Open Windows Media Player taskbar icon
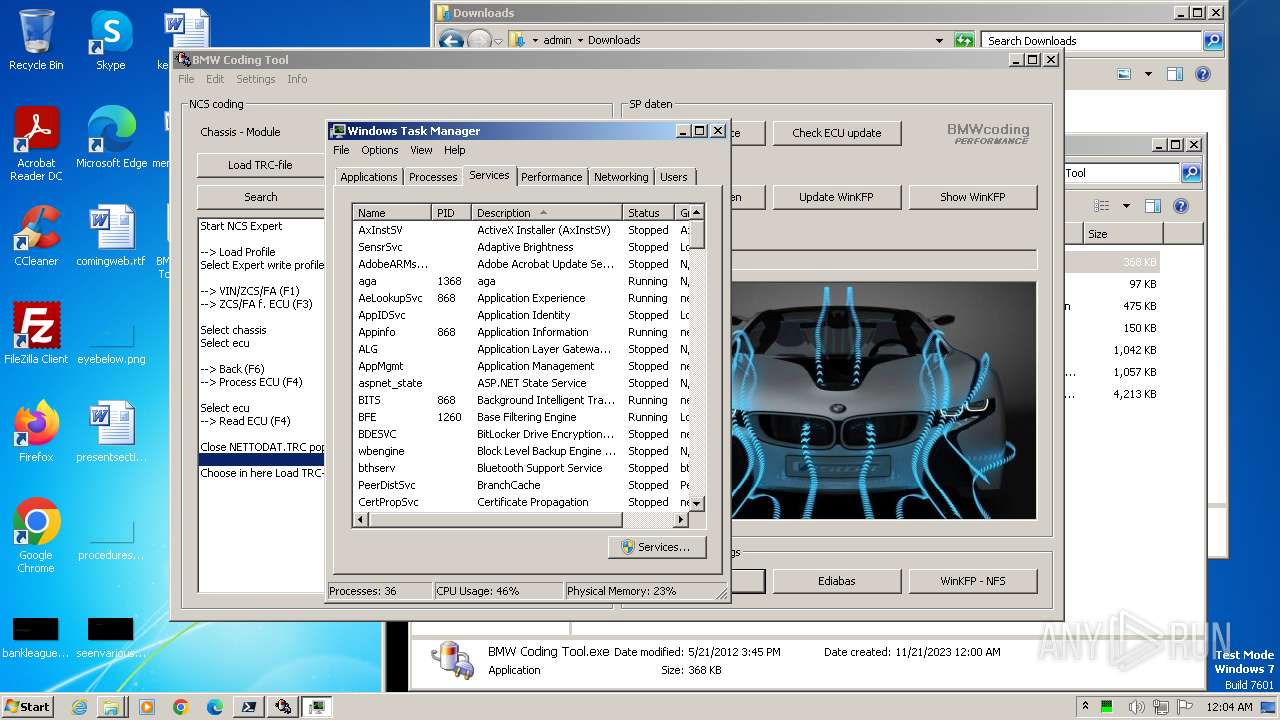Image resolution: width=1280 pixels, height=720 pixels. pos(147,707)
